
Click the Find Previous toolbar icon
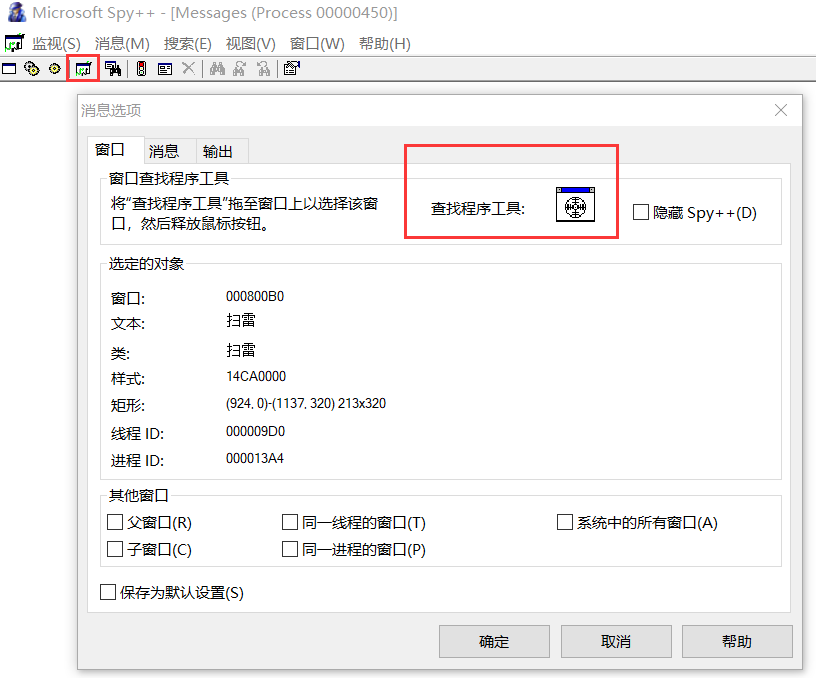tap(264, 68)
